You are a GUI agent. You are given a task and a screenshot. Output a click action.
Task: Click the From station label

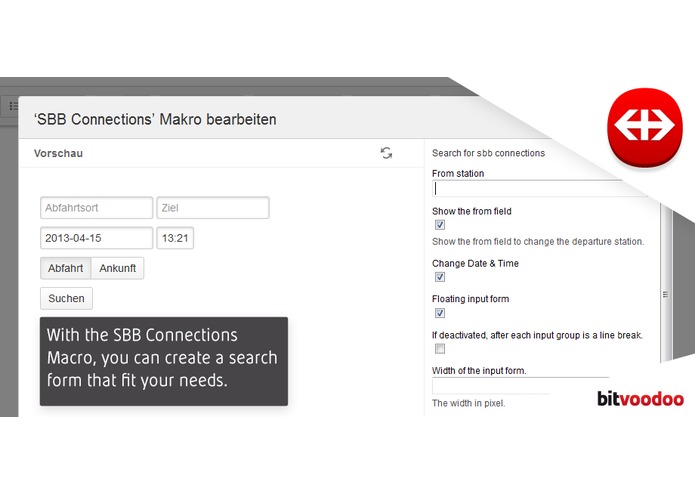click(x=458, y=173)
